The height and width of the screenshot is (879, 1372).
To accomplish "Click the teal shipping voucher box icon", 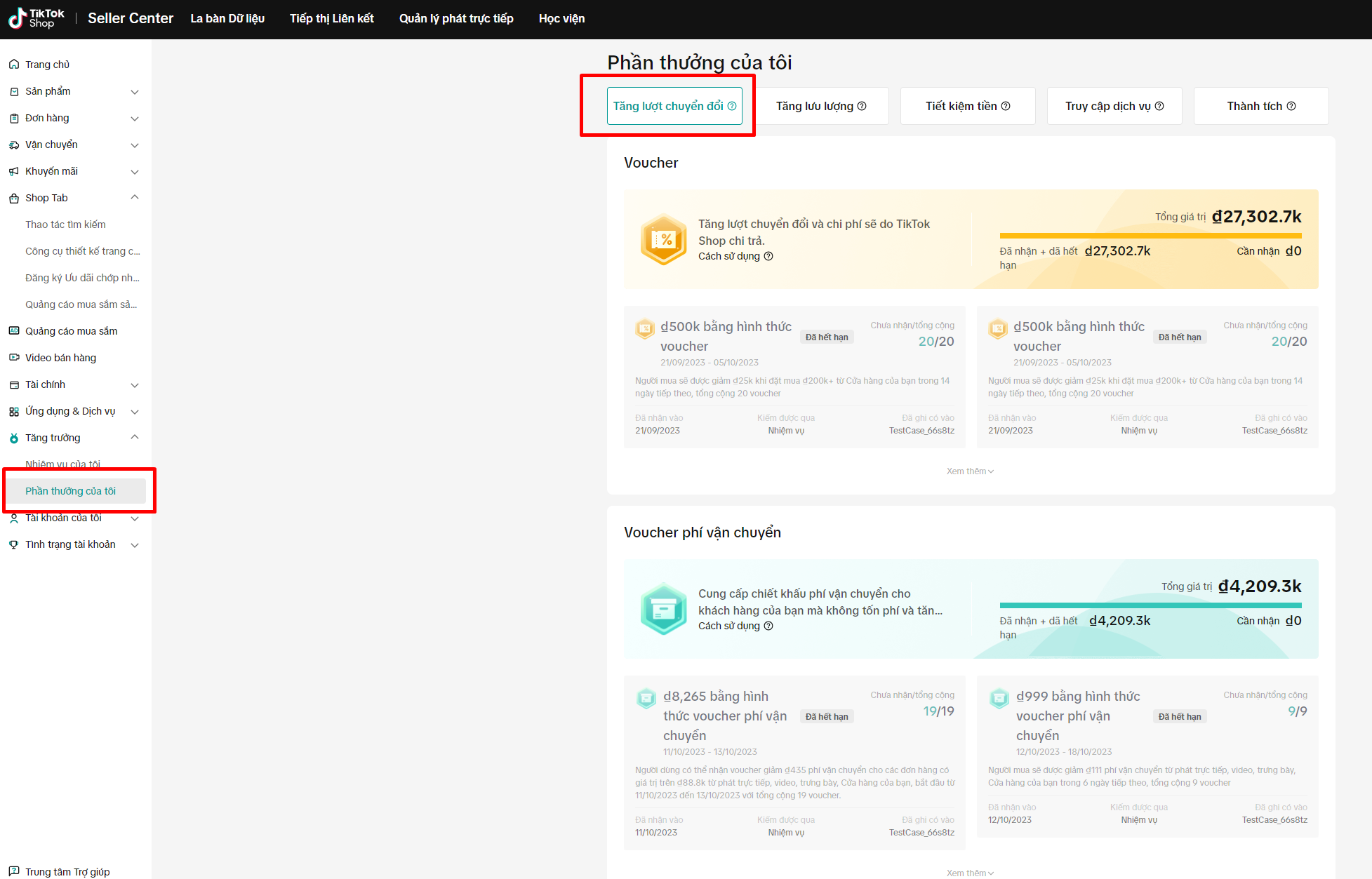I will pos(663,610).
